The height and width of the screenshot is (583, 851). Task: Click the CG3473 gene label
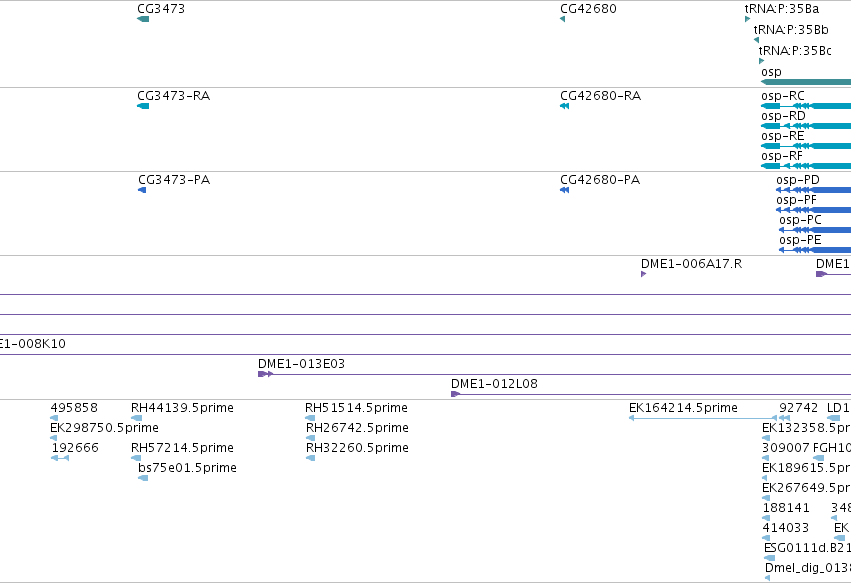pos(161,9)
